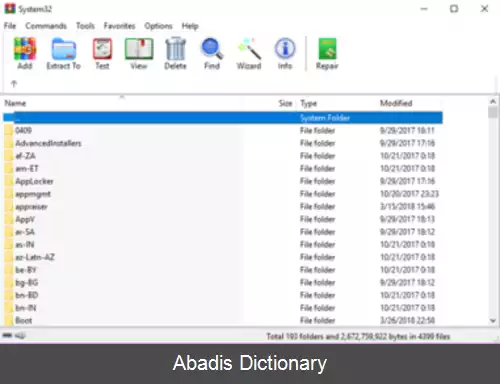This screenshot has width=500, height=384.
Task: Select the be-BY folder
Action: [x=26, y=270]
